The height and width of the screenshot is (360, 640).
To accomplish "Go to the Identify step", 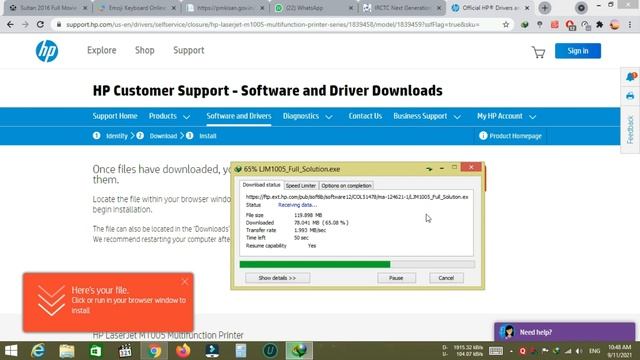I will point(110,136).
